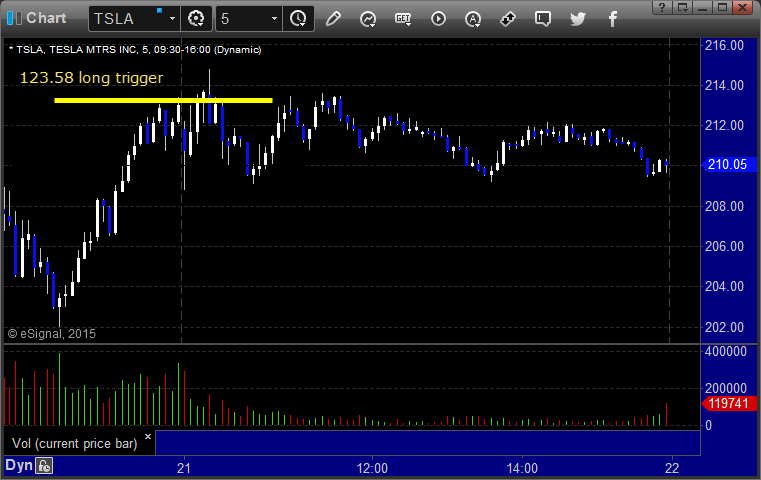
Task: Share chart via Facebook icon
Action: click(x=613, y=19)
